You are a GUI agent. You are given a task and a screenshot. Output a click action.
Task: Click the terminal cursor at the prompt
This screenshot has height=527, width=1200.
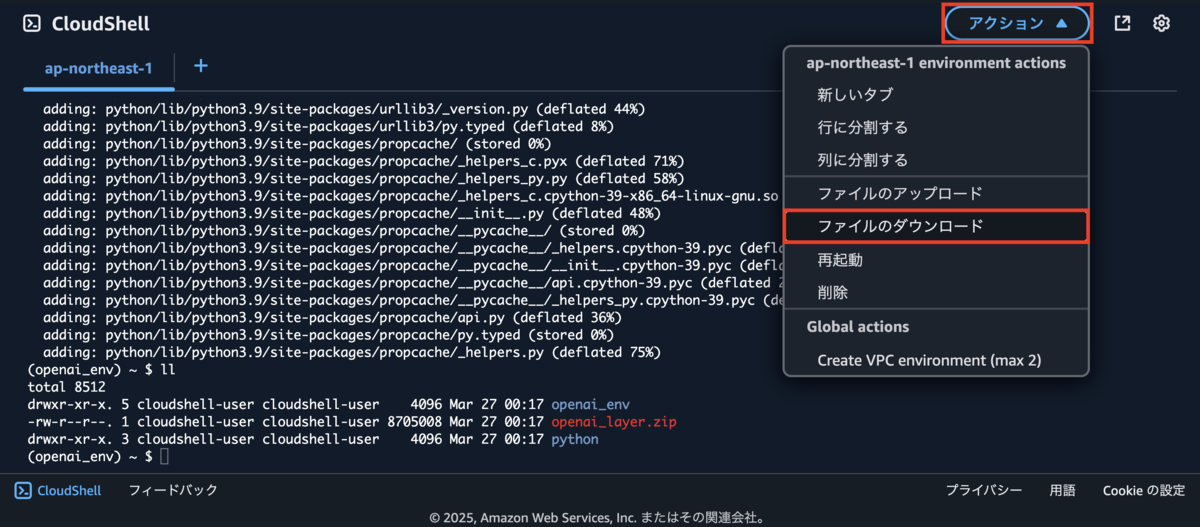(165, 457)
